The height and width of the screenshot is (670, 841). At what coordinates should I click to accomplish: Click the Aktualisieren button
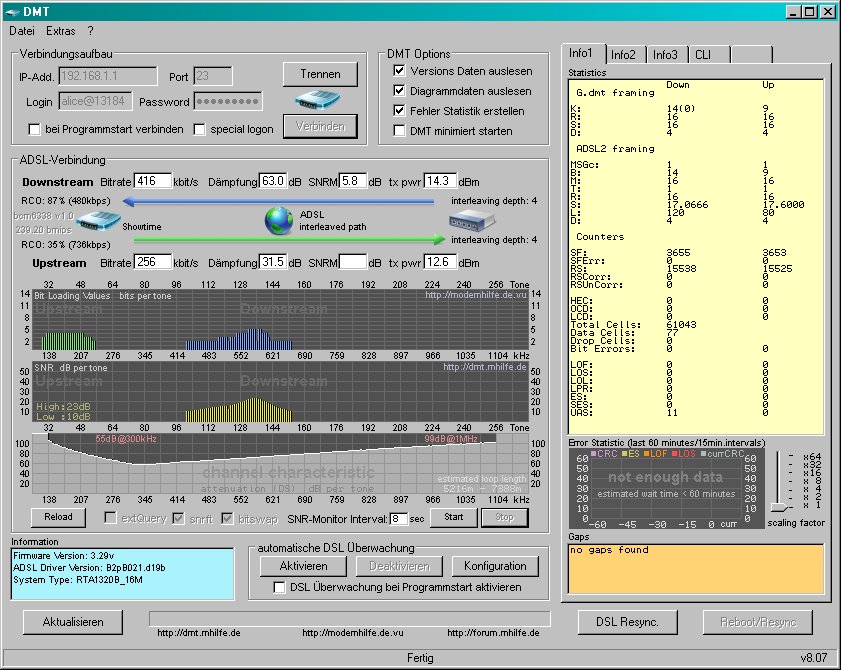73,622
